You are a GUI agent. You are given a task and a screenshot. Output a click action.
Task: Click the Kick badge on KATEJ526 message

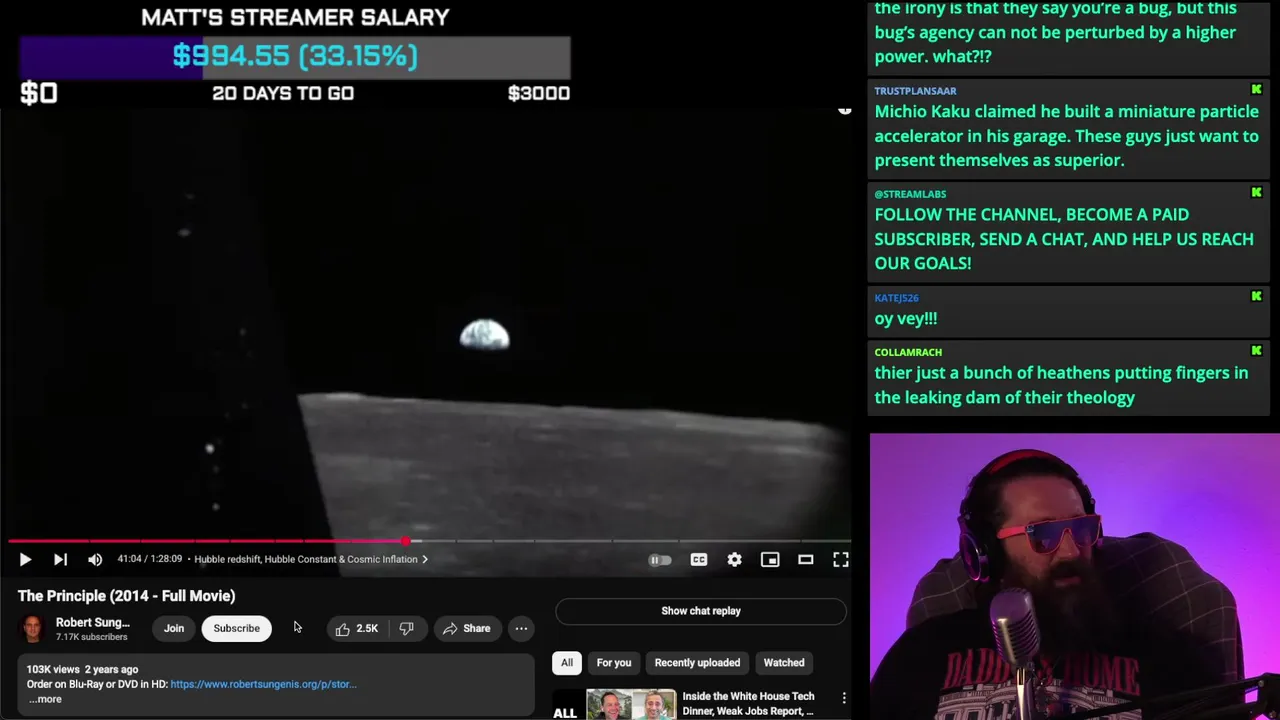[x=1256, y=297]
